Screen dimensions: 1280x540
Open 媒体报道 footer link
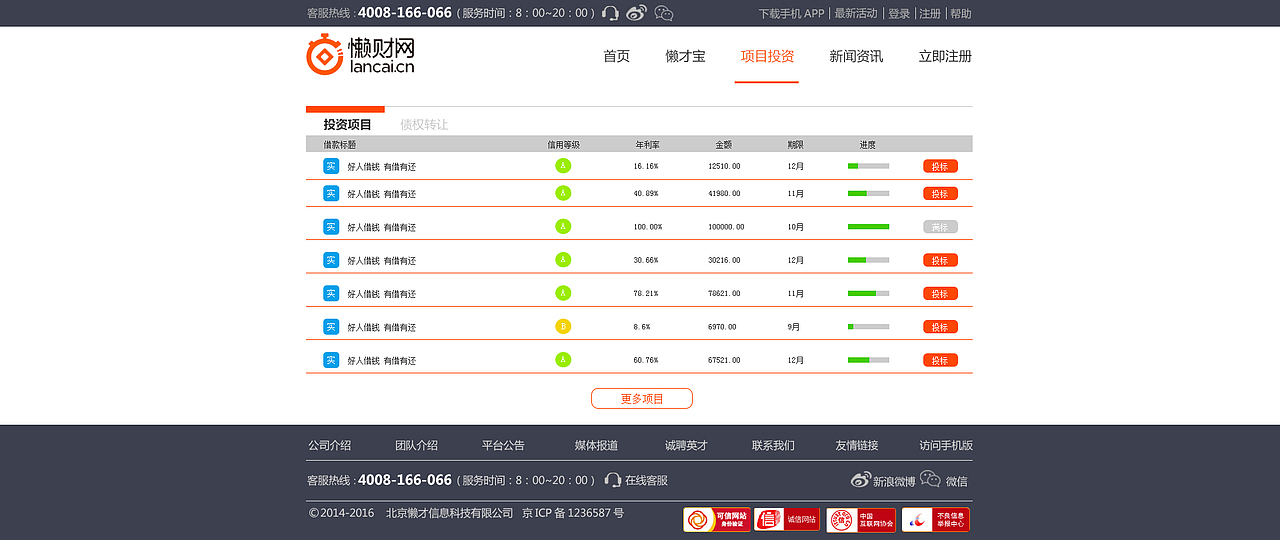[596, 445]
